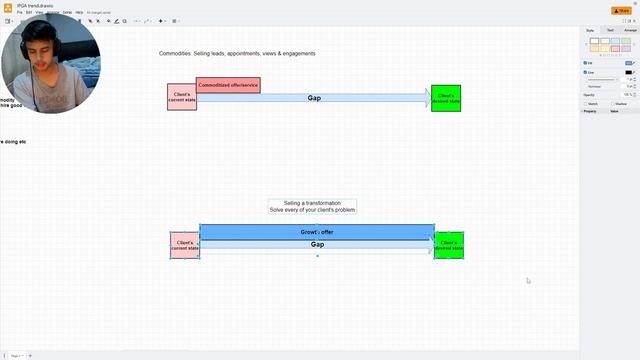This screenshot has height=360, width=640.
Task: Select the bottom pink 'Client's current state' box
Action: click(x=185, y=245)
